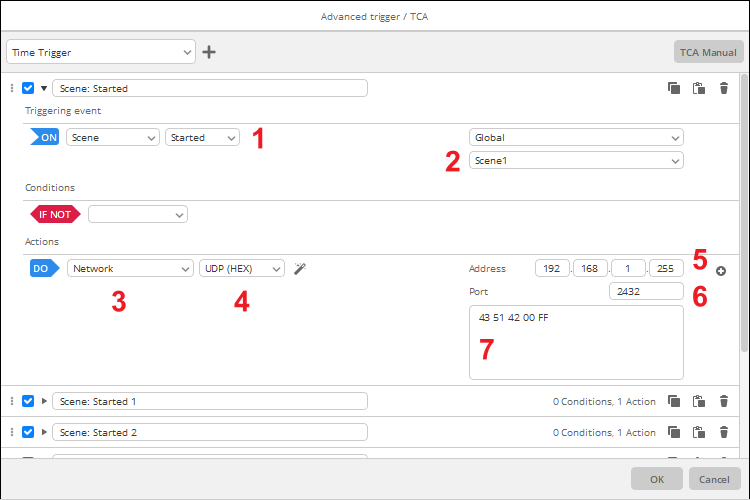
Task: Cancel the Advanced trigger dialog
Action: coord(715,479)
